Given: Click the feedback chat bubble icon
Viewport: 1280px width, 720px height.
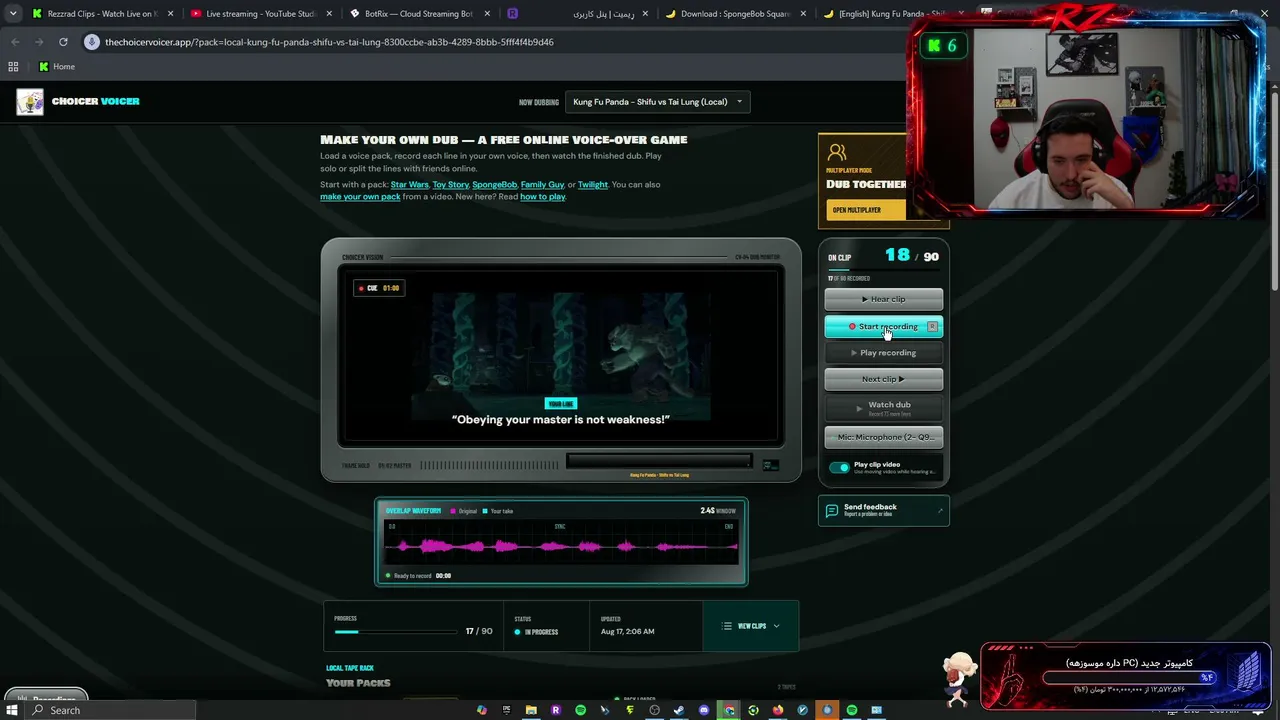Looking at the screenshot, I should (x=831, y=511).
